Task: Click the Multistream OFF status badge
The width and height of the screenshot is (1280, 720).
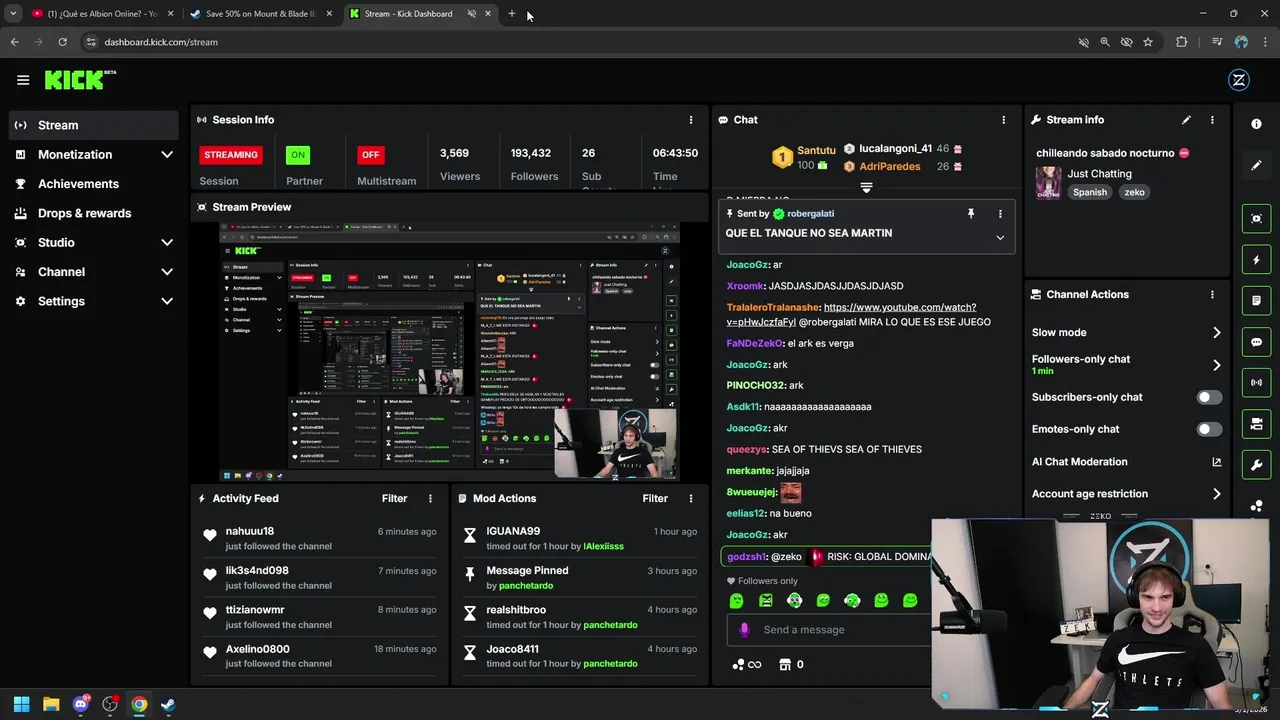Action: tap(370, 155)
